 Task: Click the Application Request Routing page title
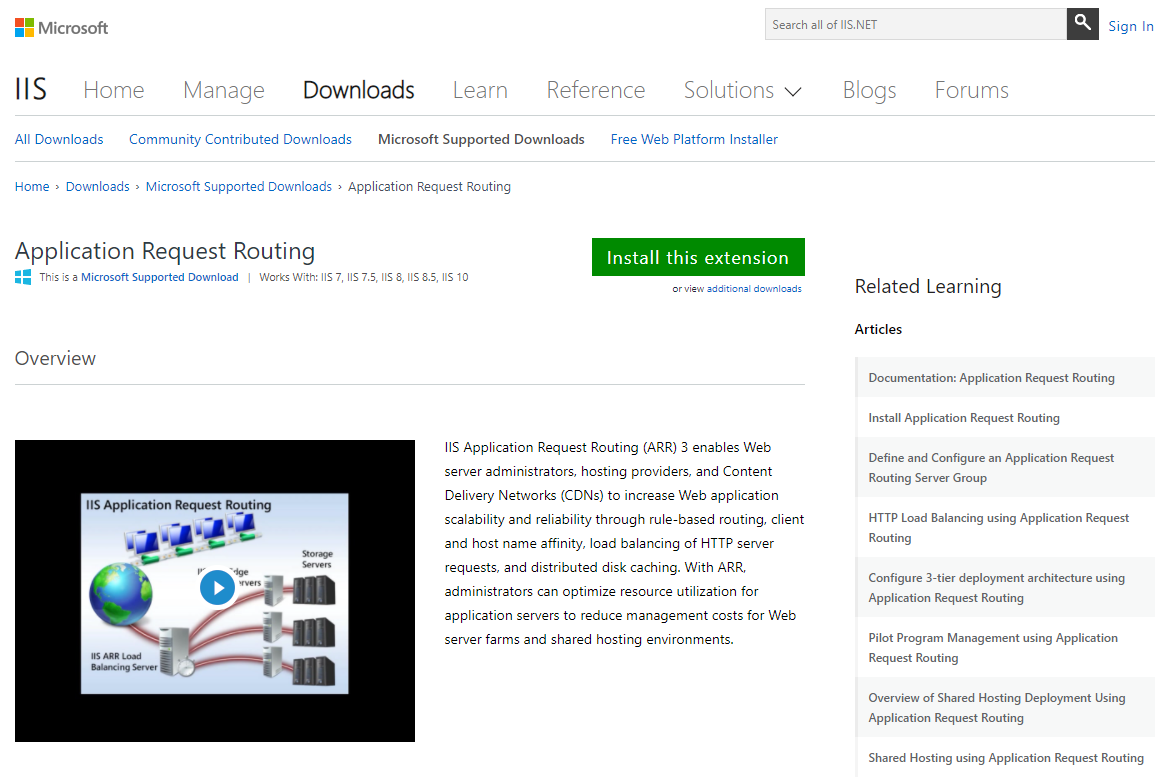[165, 251]
